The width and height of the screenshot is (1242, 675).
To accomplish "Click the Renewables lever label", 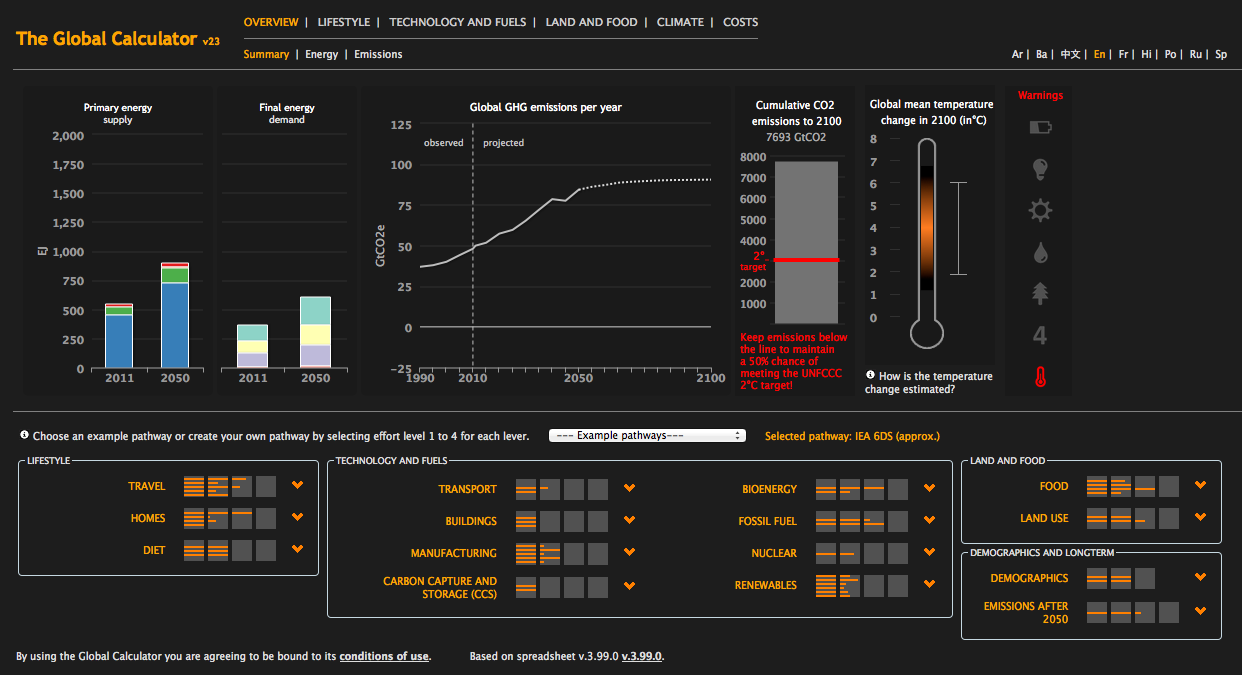I will pos(766,585).
